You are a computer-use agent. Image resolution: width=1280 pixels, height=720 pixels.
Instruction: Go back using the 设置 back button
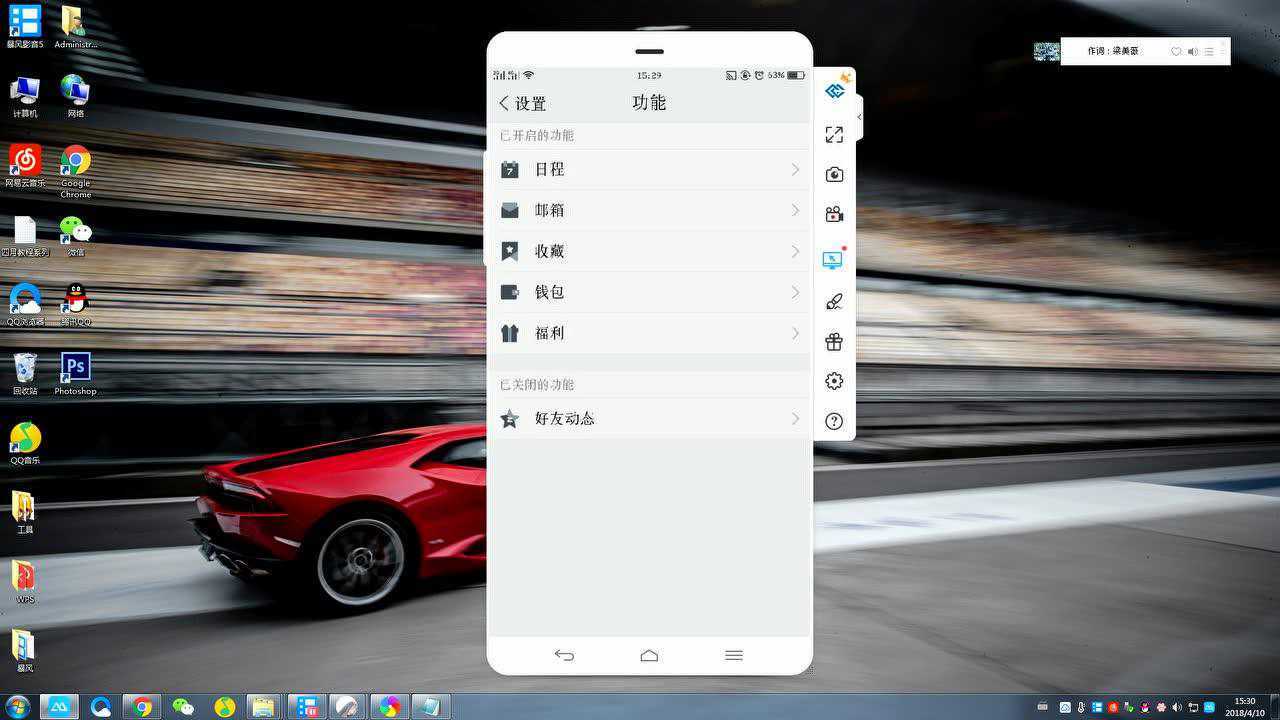pyautogui.click(x=520, y=103)
